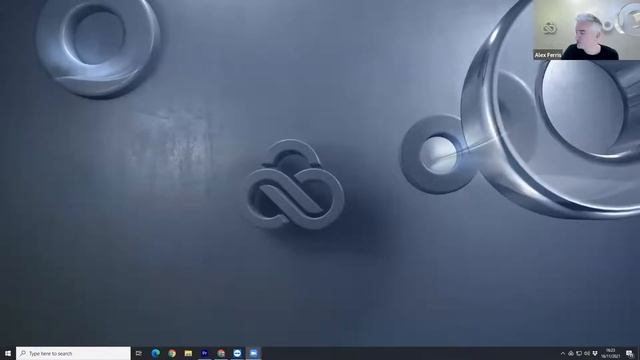Show hidden system tray icons
This screenshot has height=360, width=640.
[x=563, y=353]
